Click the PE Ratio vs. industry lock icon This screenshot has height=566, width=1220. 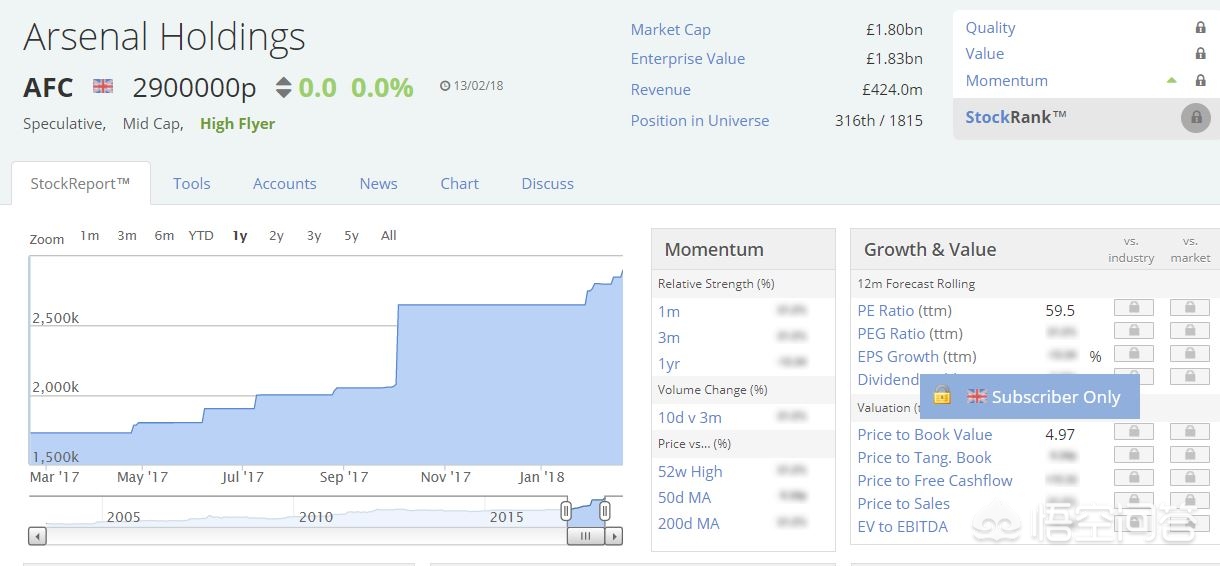[1134, 308]
